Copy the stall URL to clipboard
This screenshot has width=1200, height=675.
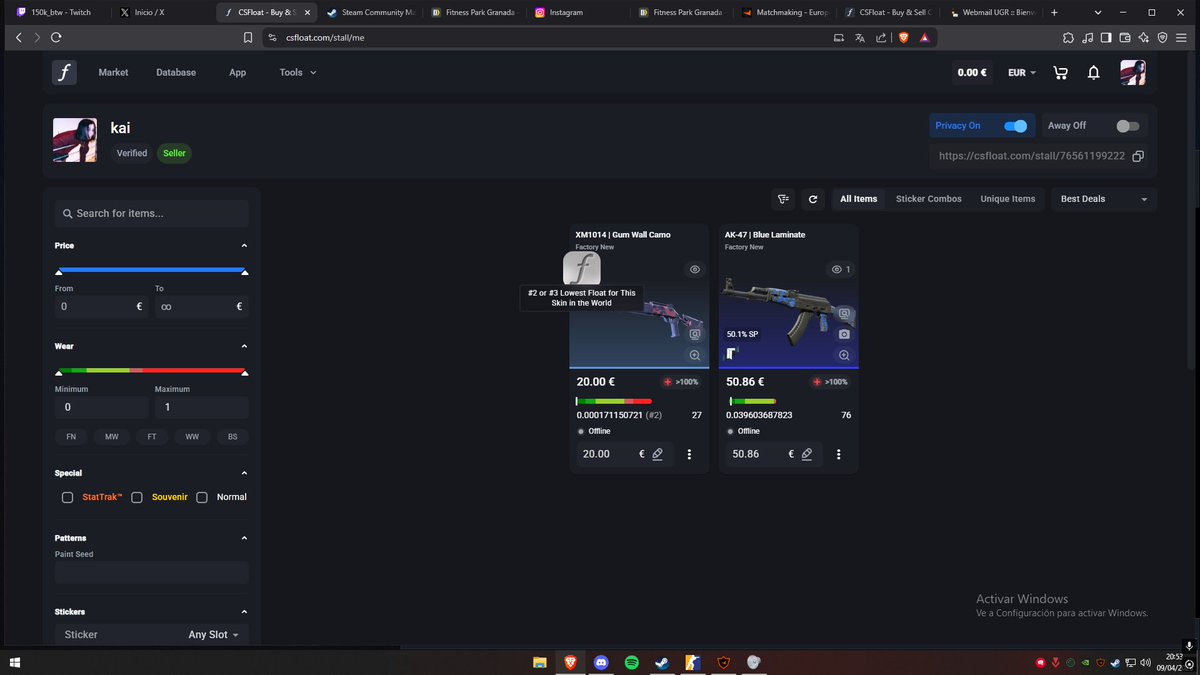point(1137,156)
